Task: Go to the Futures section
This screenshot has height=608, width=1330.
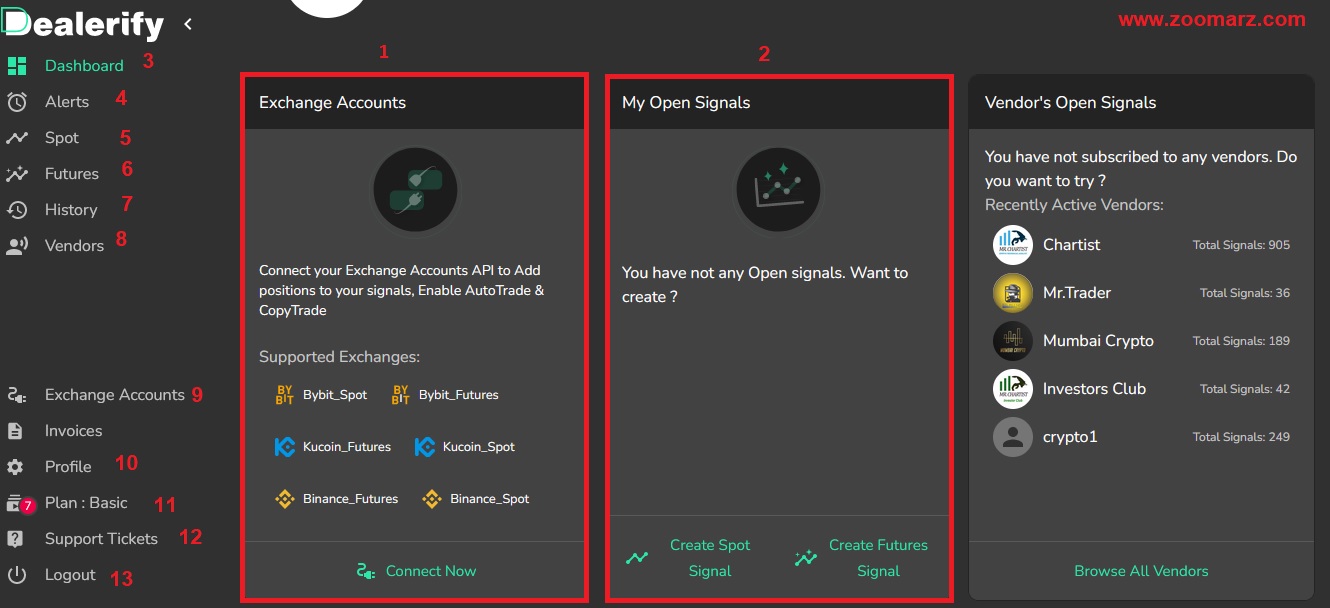Action: [72, 174]
